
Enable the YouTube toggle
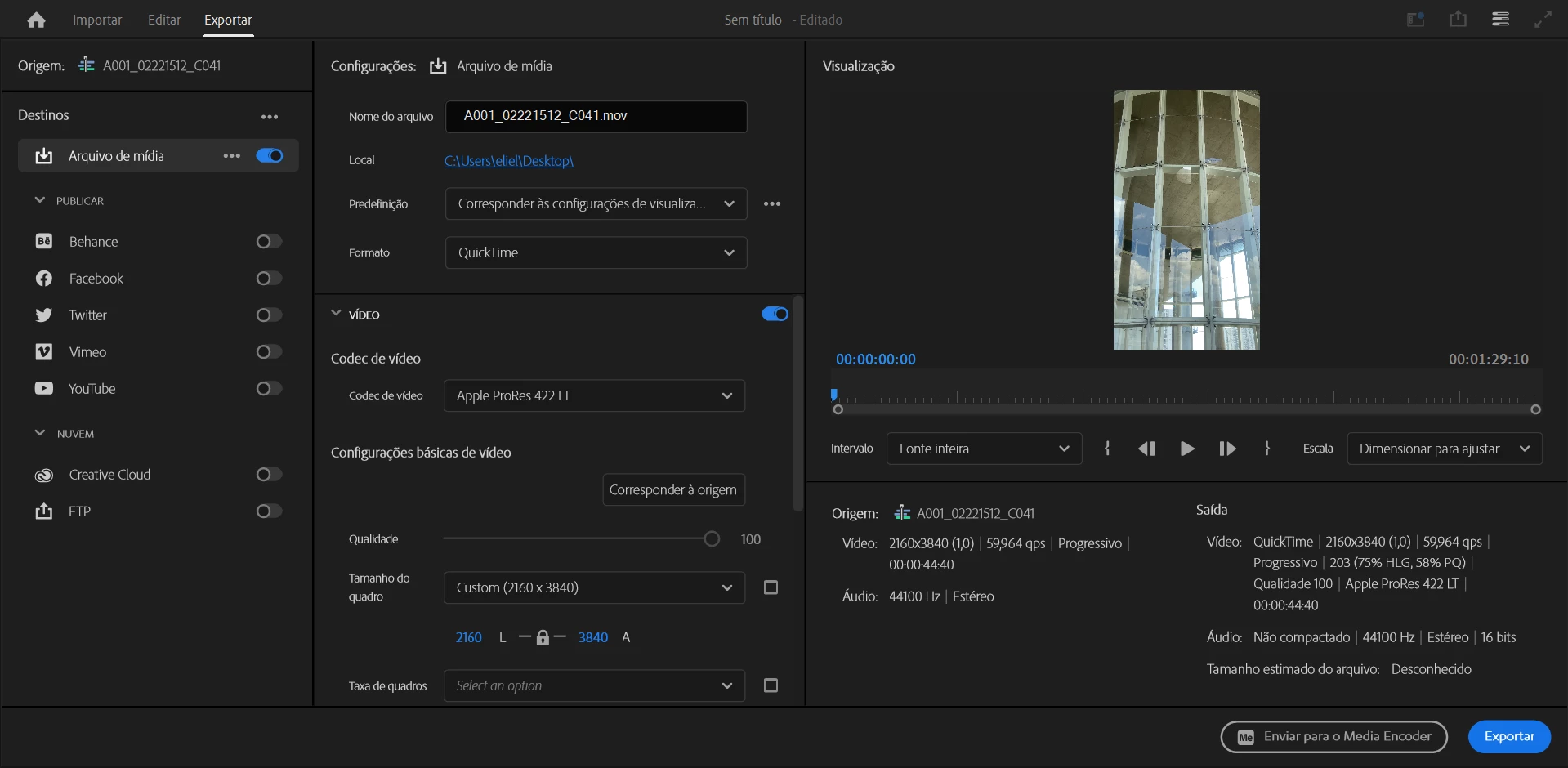coord(269,388)
